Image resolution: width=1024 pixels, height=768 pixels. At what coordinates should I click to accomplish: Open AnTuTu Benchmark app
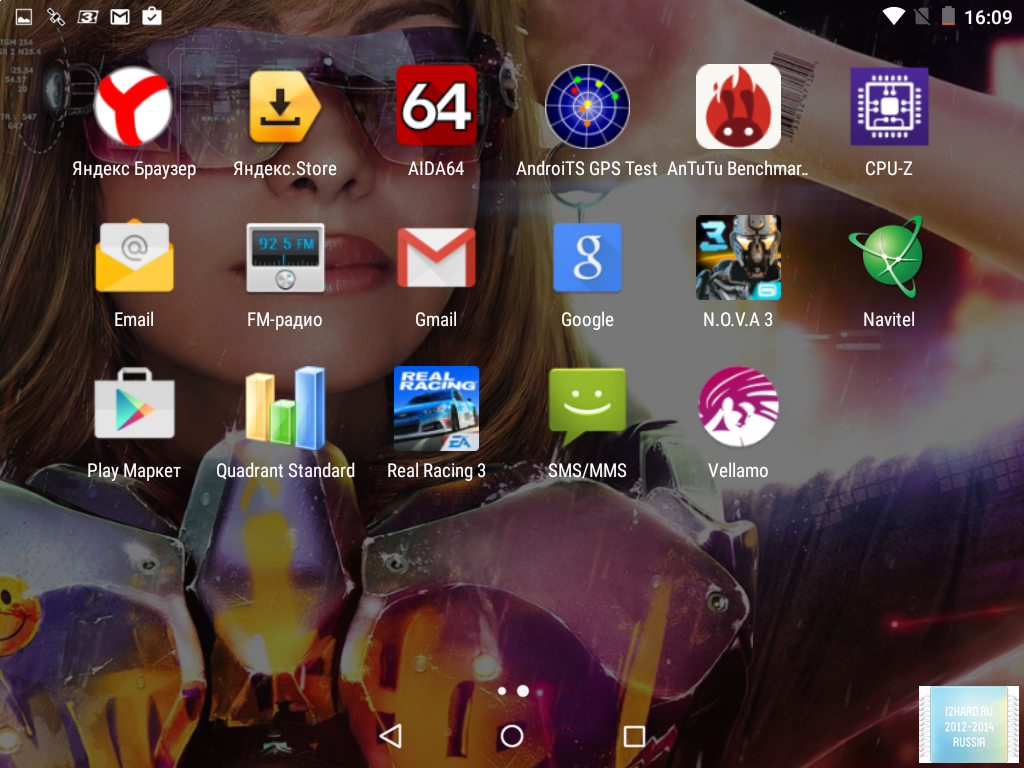pos(738,107)
